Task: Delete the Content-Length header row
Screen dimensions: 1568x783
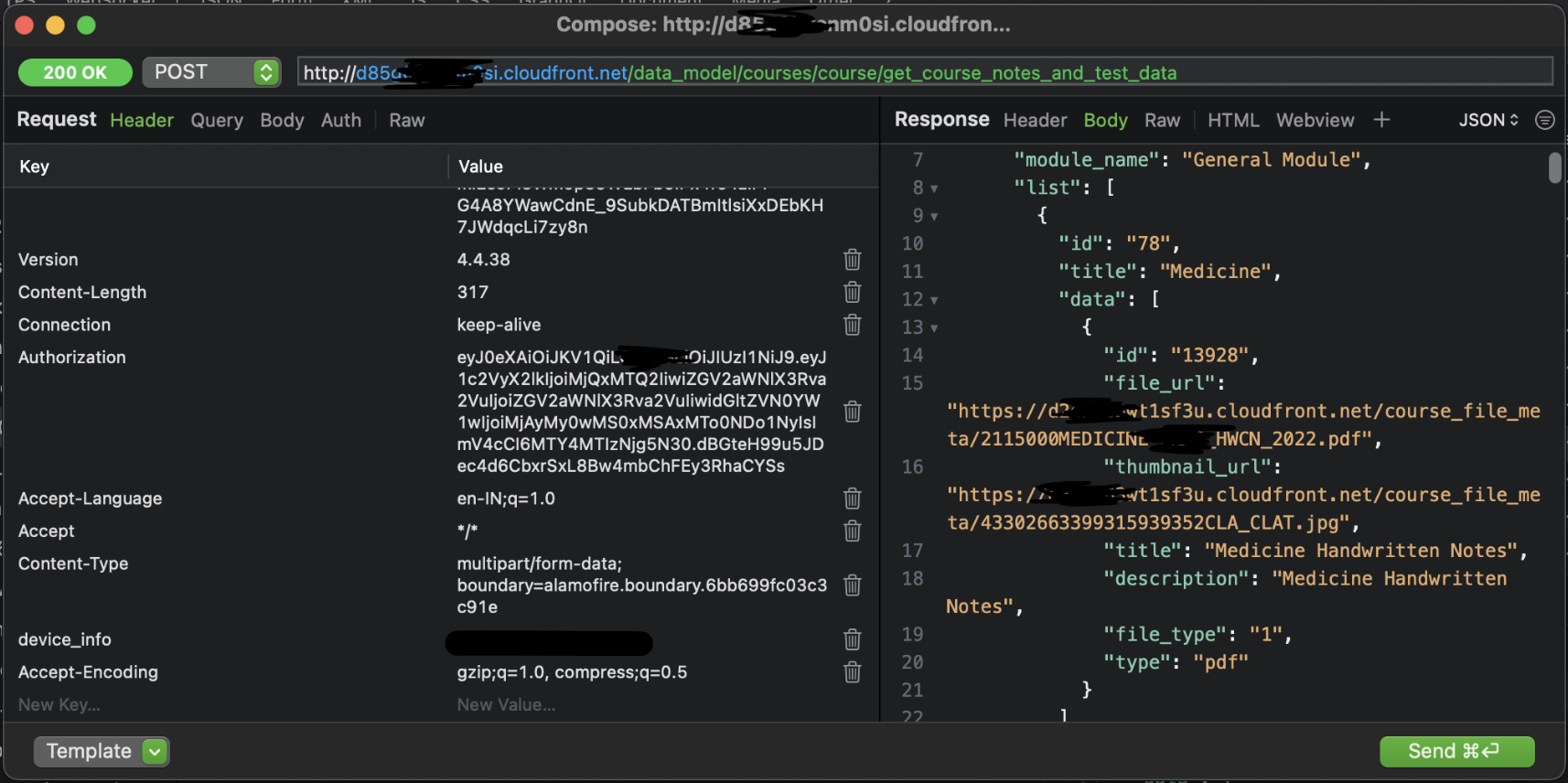Action: tap(852, 293)
